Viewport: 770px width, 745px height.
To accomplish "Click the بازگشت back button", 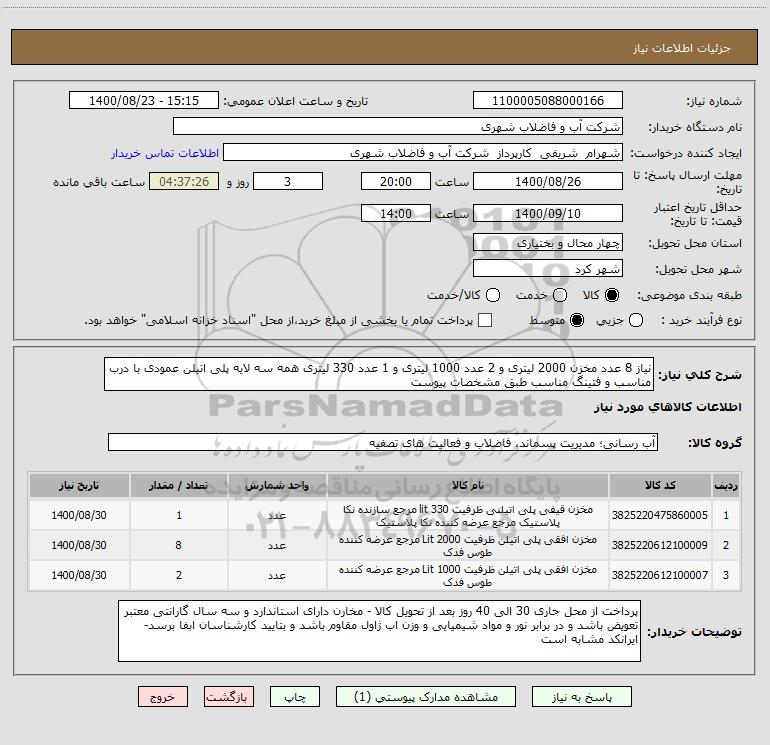I will click(229, 697).
